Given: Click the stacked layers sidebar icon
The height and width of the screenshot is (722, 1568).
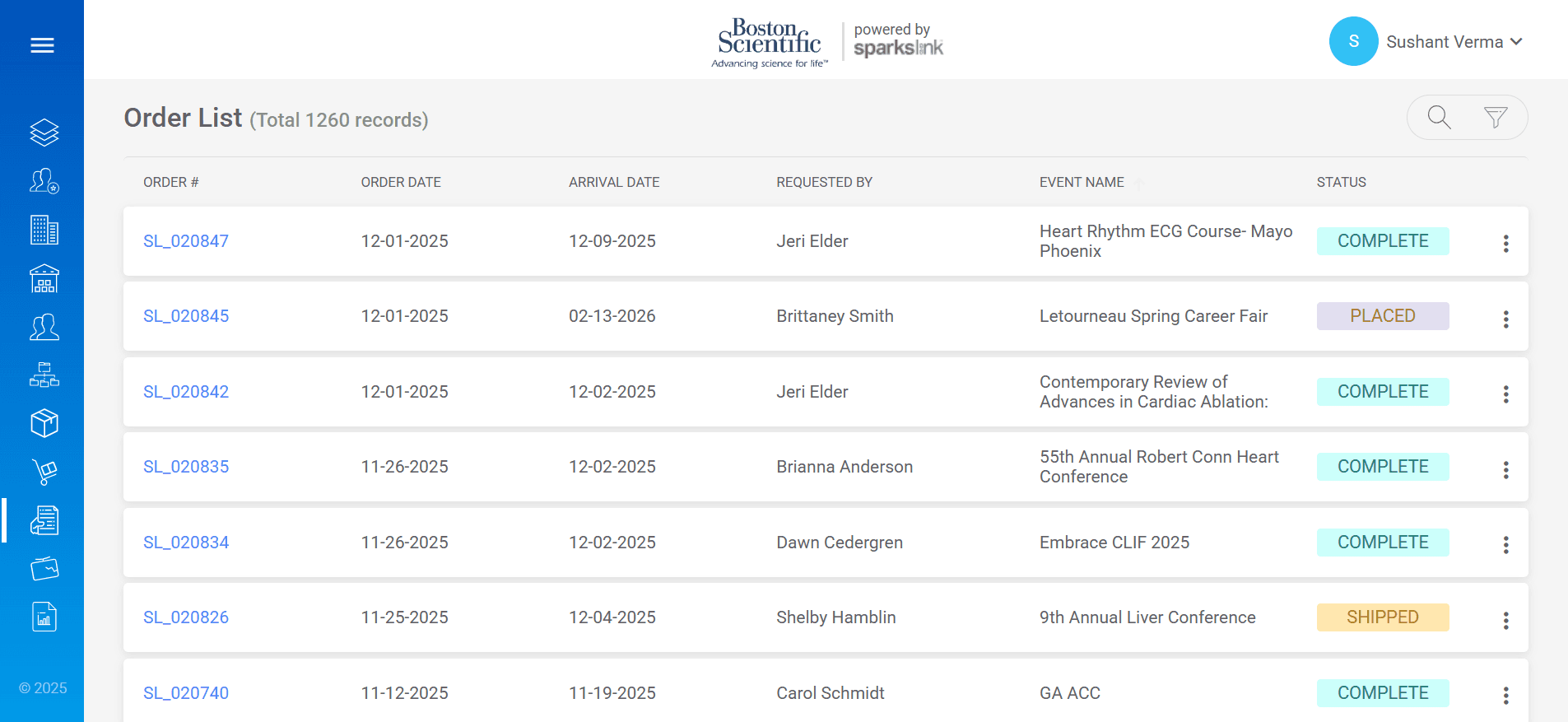Looking at the screenshot, I should point(44,133).
